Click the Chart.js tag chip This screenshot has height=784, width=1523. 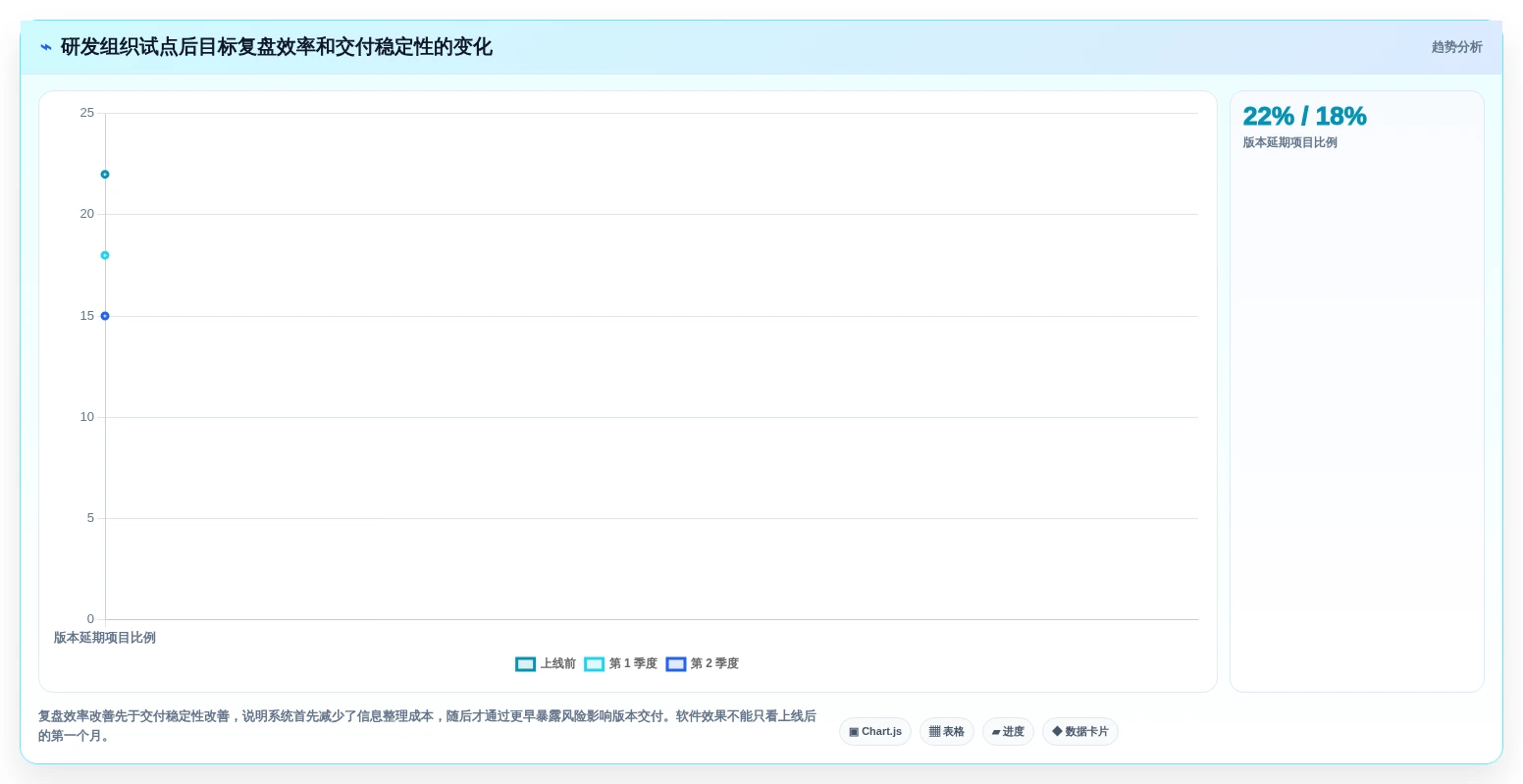coord(875,732)
